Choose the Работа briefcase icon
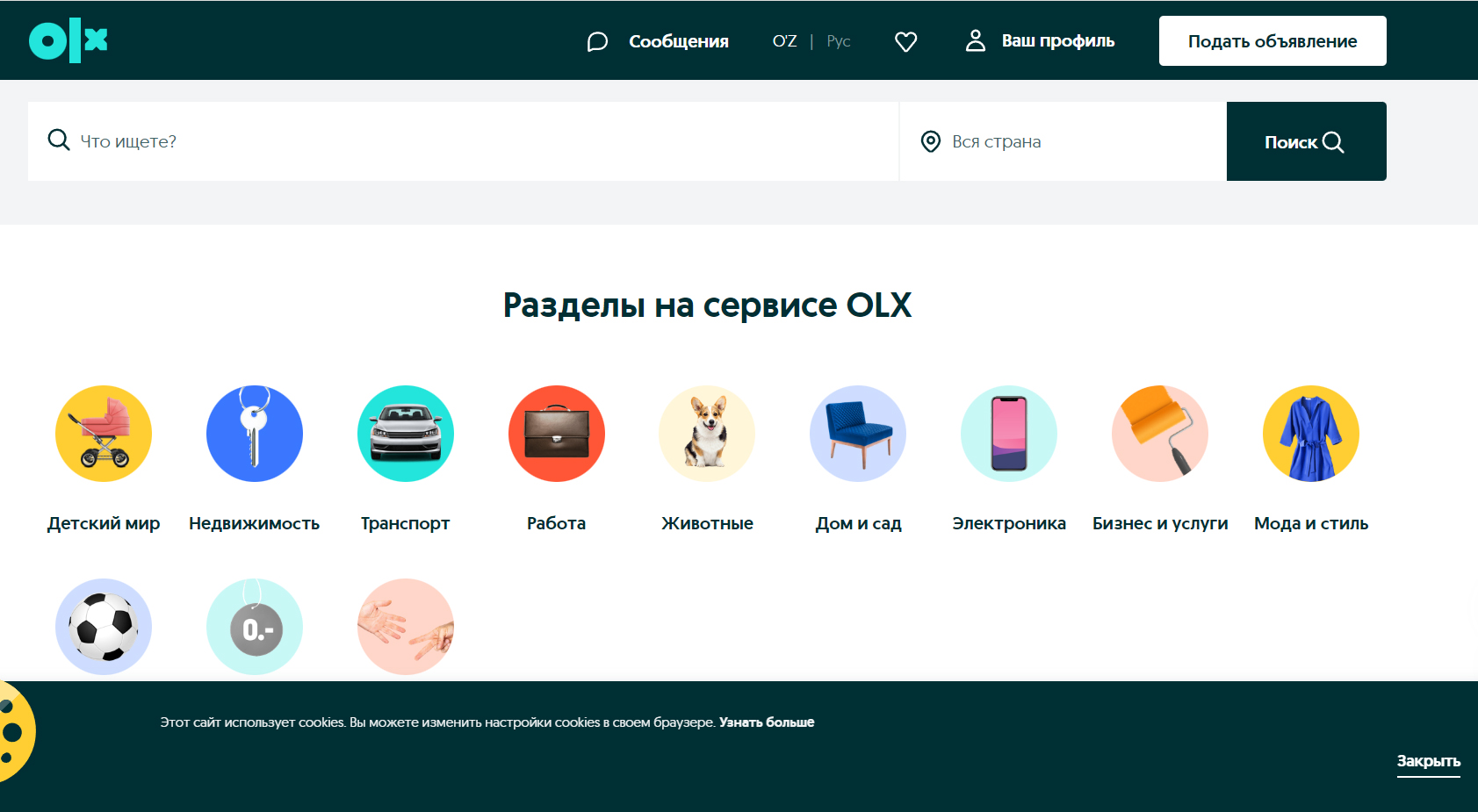The image size is (1478, 812). [x=557, y=434]
